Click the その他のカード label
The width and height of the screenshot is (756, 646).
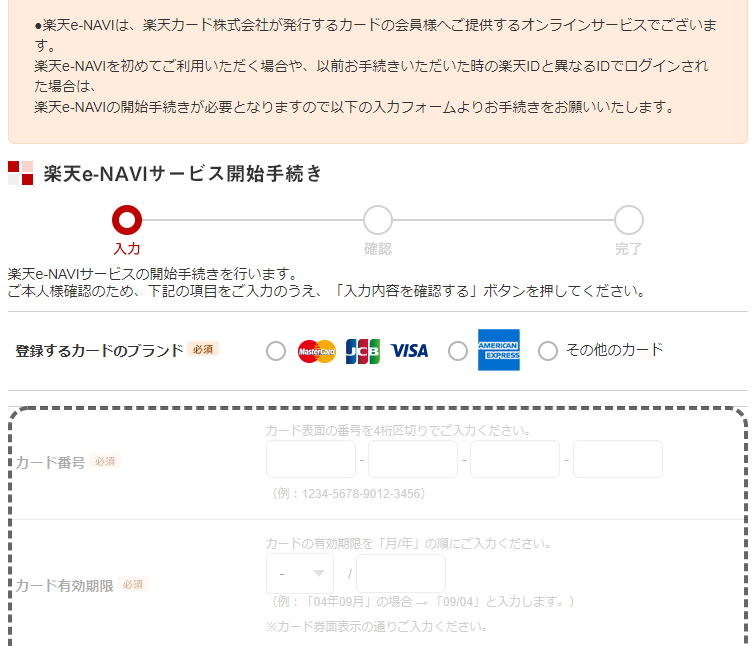point(614,350)
